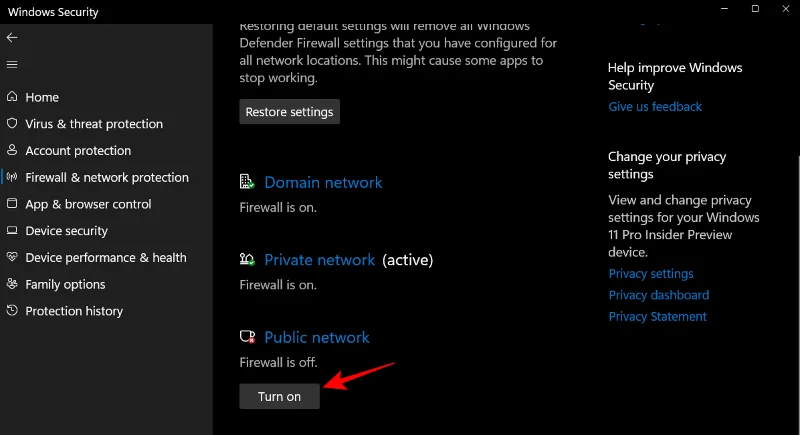Click the Public network icon with red mark
The width and height of the screenshot is (800, 435).
coord(247,337)
